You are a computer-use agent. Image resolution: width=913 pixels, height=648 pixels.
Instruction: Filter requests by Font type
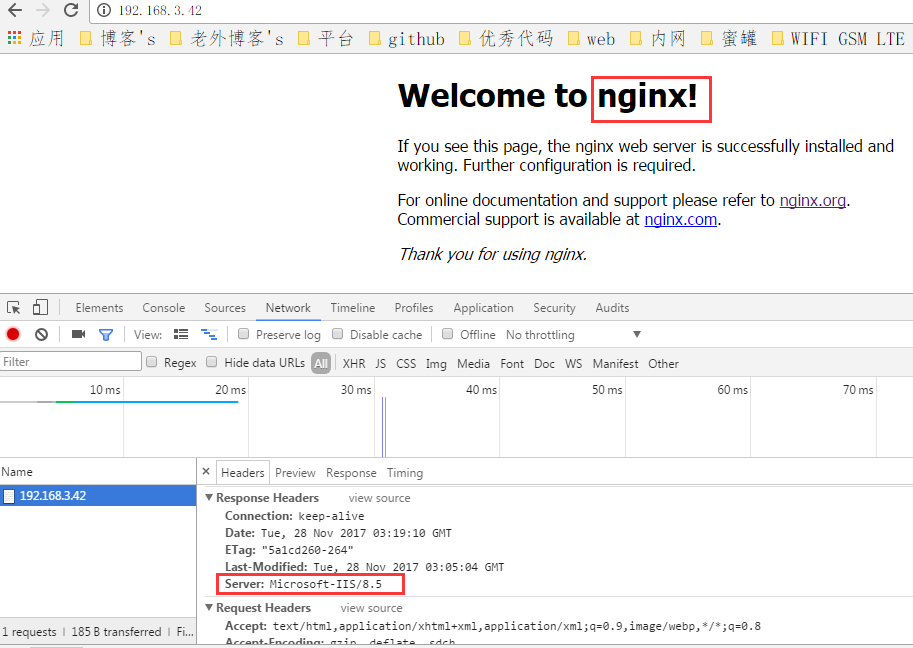coord(512,363)
